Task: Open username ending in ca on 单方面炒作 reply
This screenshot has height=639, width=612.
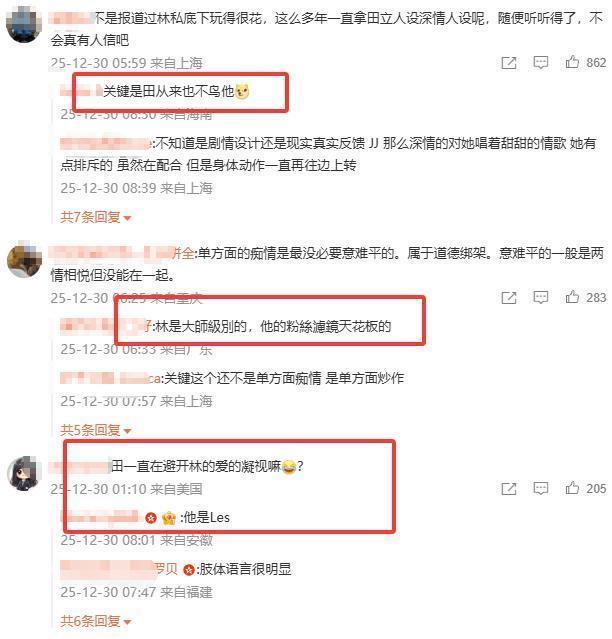Action: 110,378
